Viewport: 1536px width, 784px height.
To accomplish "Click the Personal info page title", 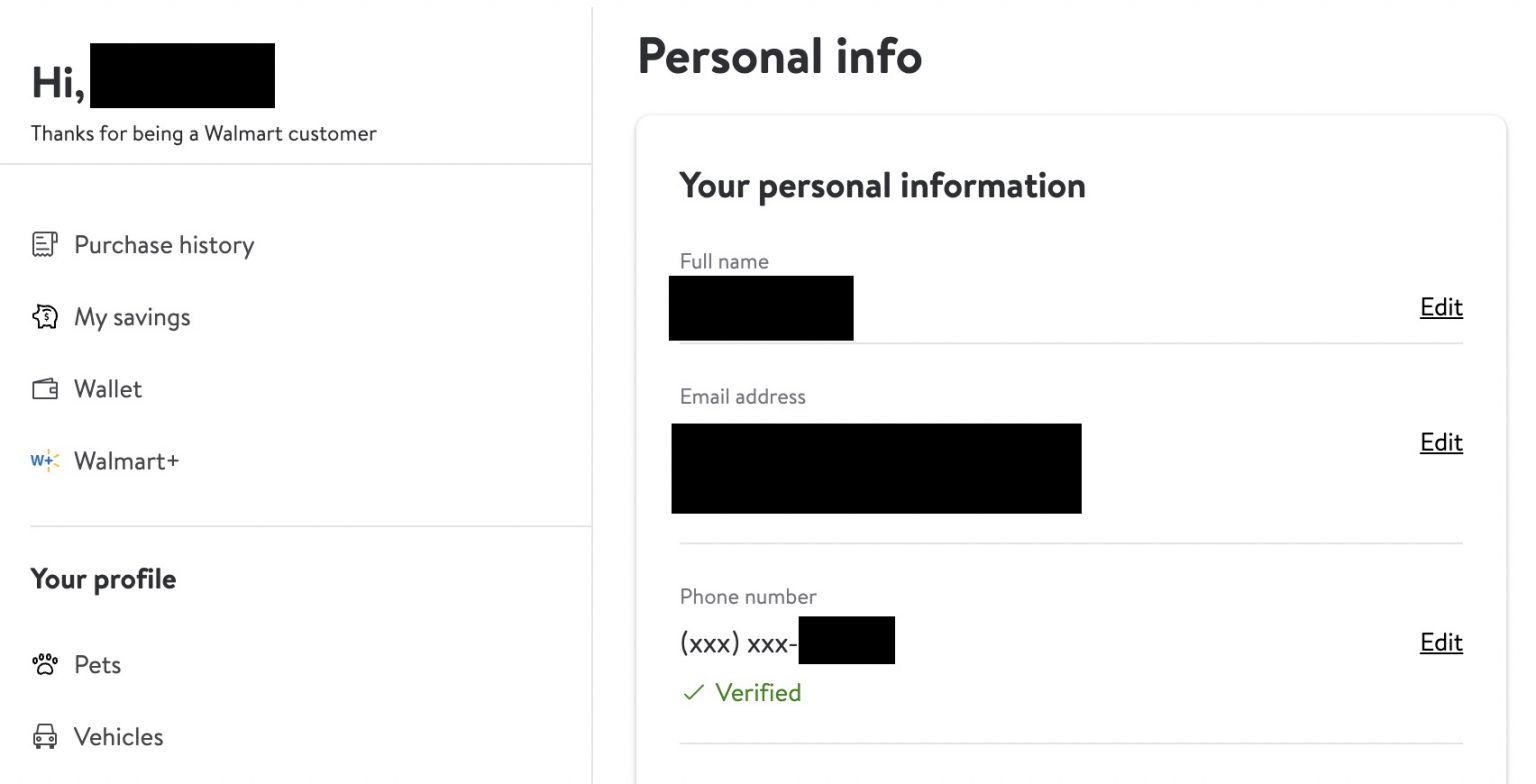I will (x=779, y=56).
